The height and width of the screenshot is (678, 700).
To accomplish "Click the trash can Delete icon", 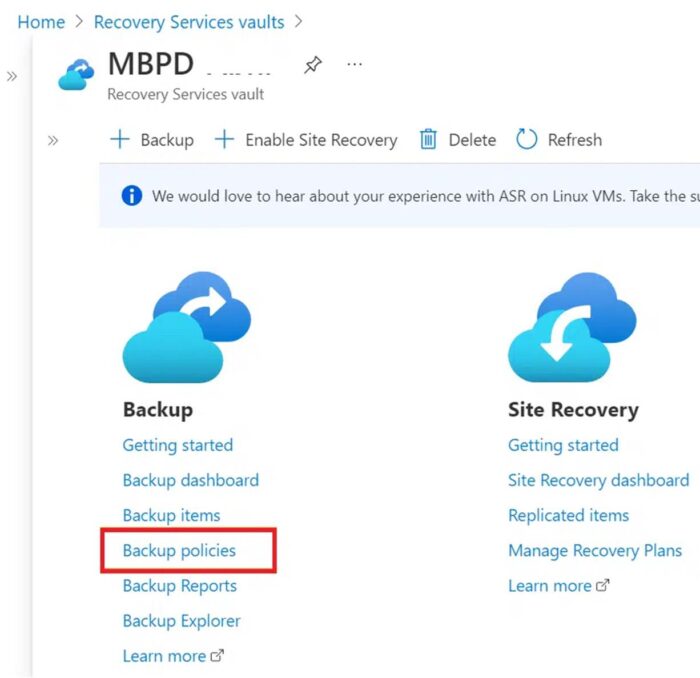I will coord(428,139).
